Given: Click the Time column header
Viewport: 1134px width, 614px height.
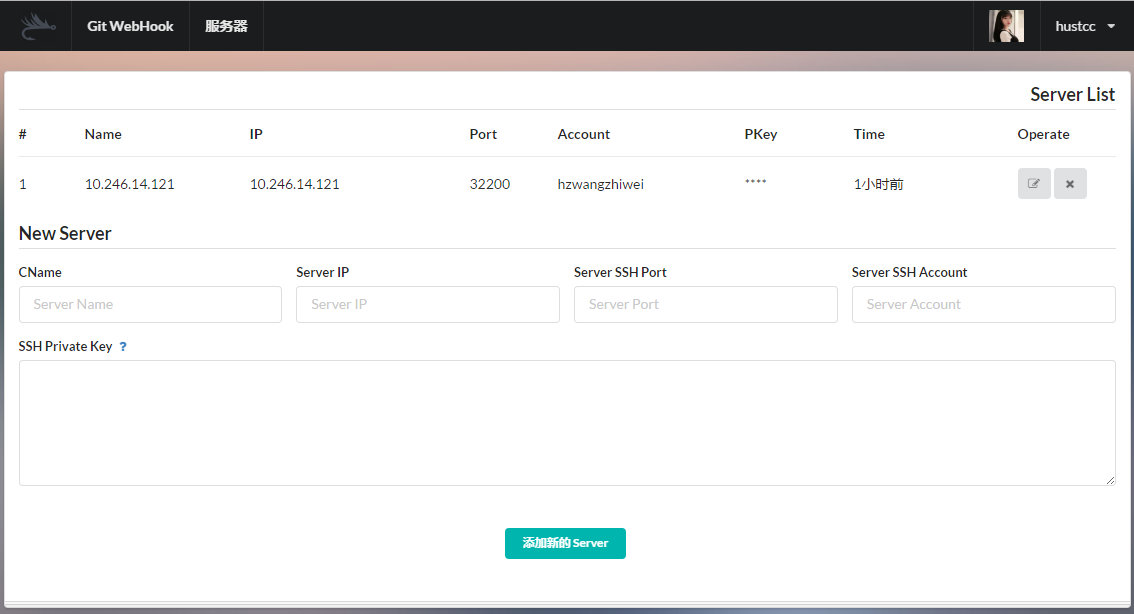Looking at the screenshot, I should [869, 134].
